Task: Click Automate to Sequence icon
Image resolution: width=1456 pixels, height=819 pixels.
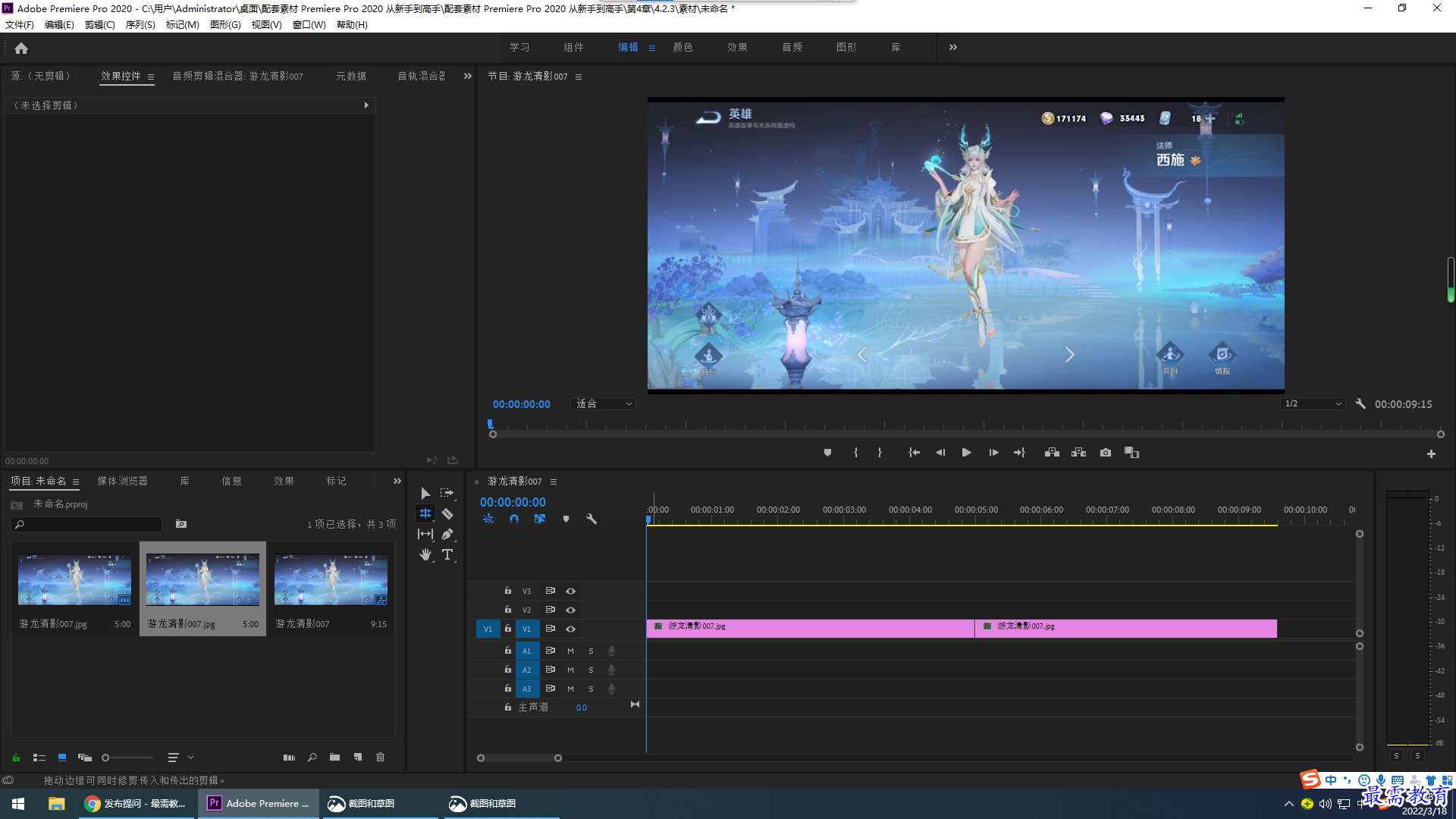Action: 289,758
